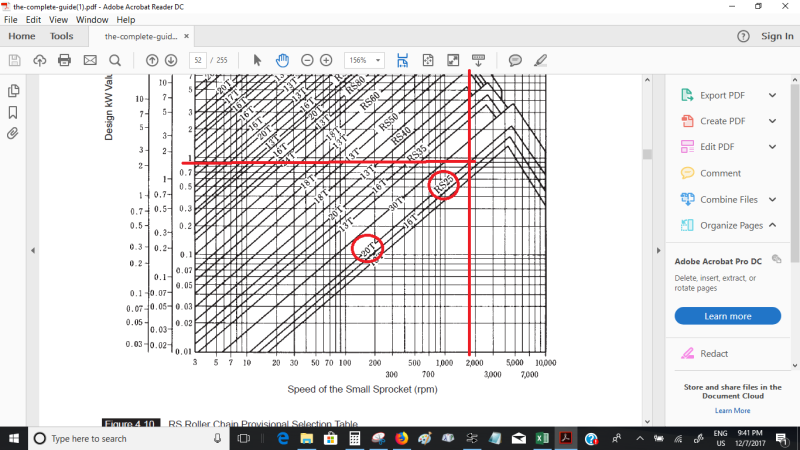Close the the-complete-guid... document tab

pos(186,36)
